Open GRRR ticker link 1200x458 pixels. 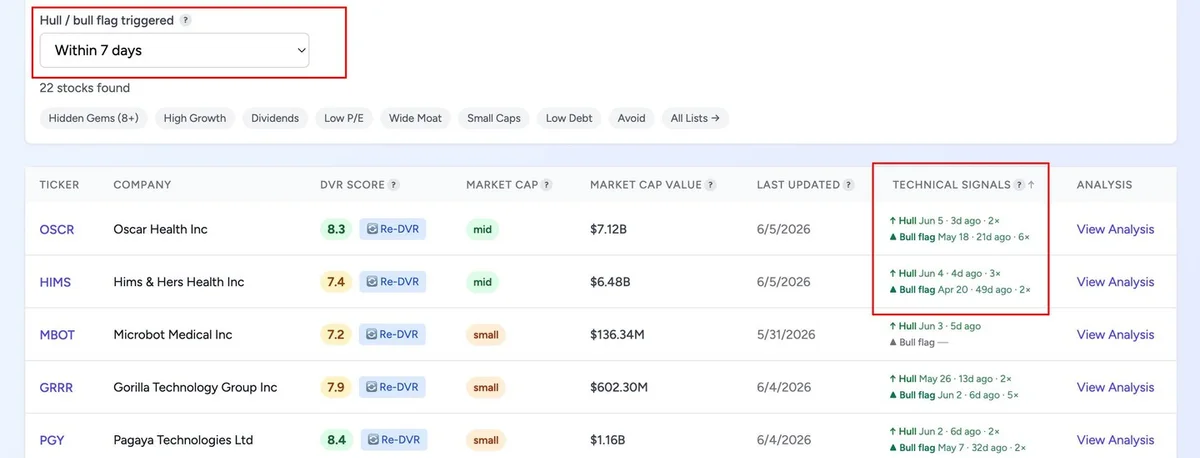point(58,387)
